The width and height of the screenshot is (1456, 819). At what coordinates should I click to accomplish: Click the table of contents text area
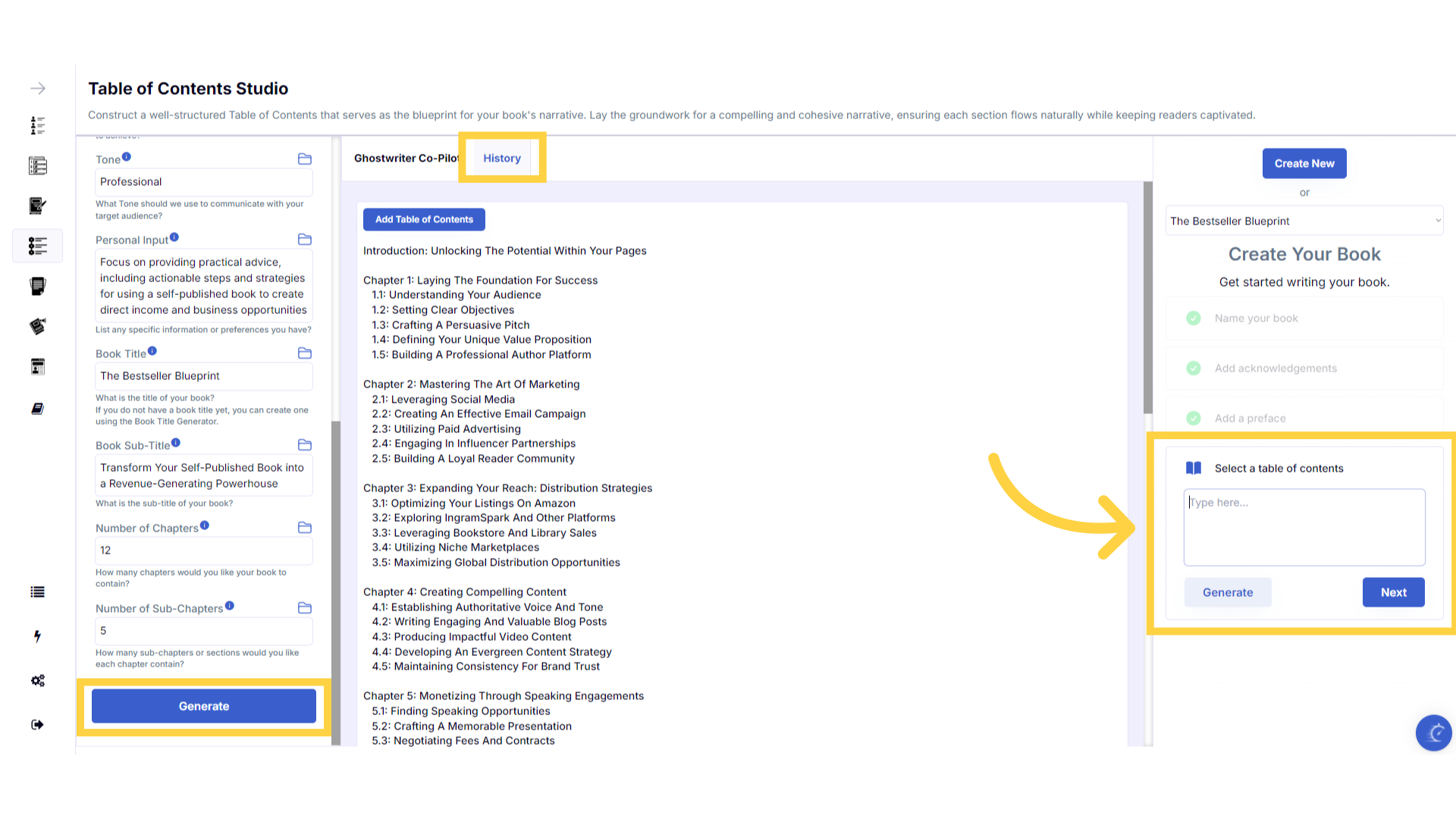pos(1304,528)
